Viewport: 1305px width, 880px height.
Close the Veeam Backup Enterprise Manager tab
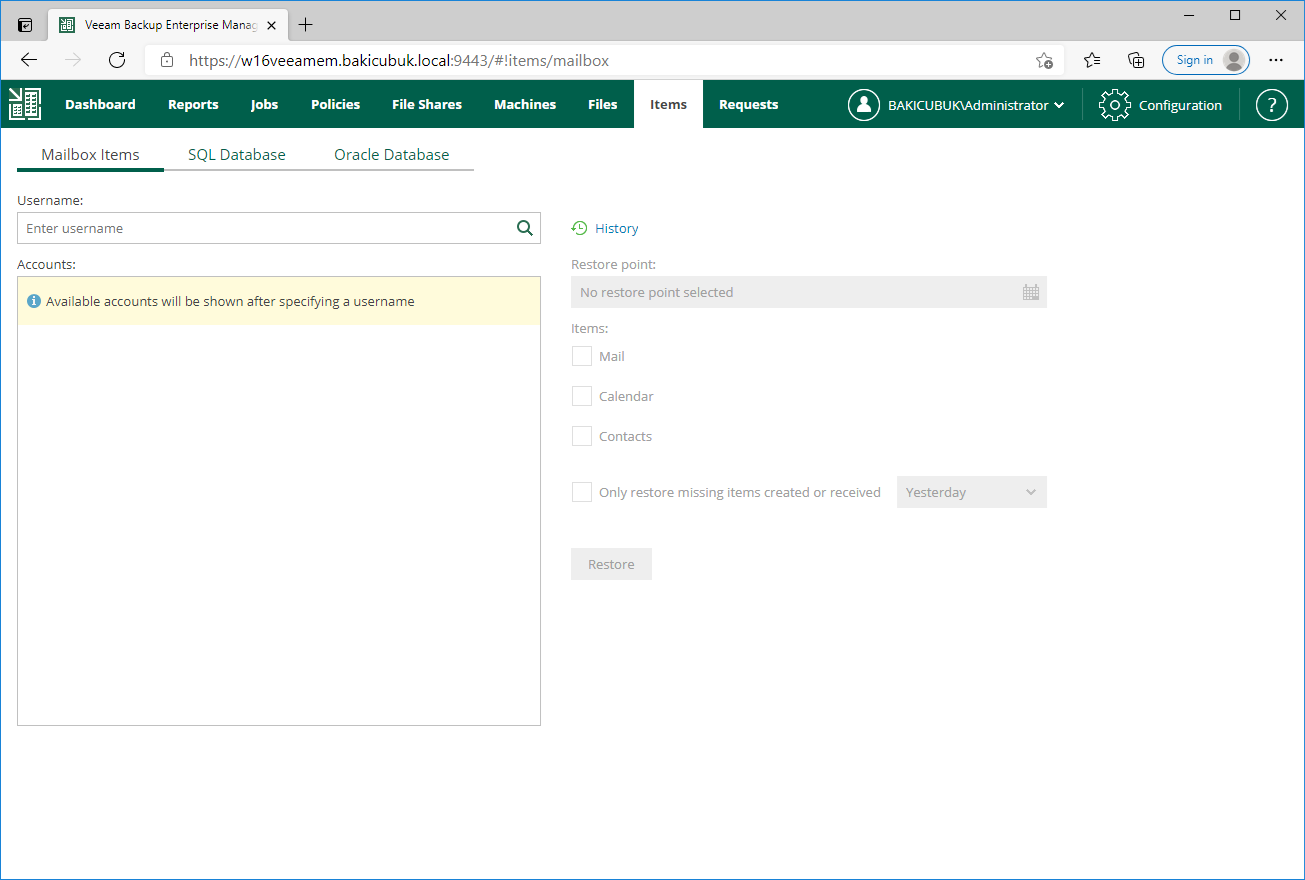(272, 25)
